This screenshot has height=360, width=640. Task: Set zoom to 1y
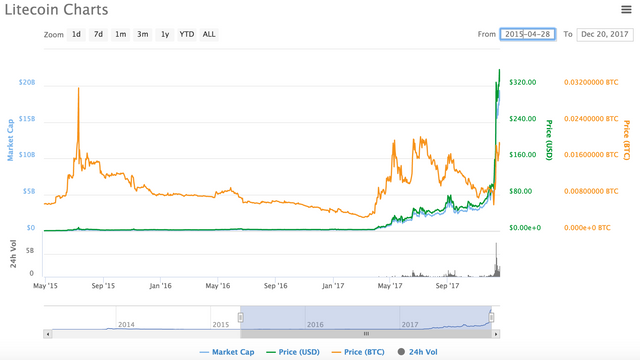(165, 34)
